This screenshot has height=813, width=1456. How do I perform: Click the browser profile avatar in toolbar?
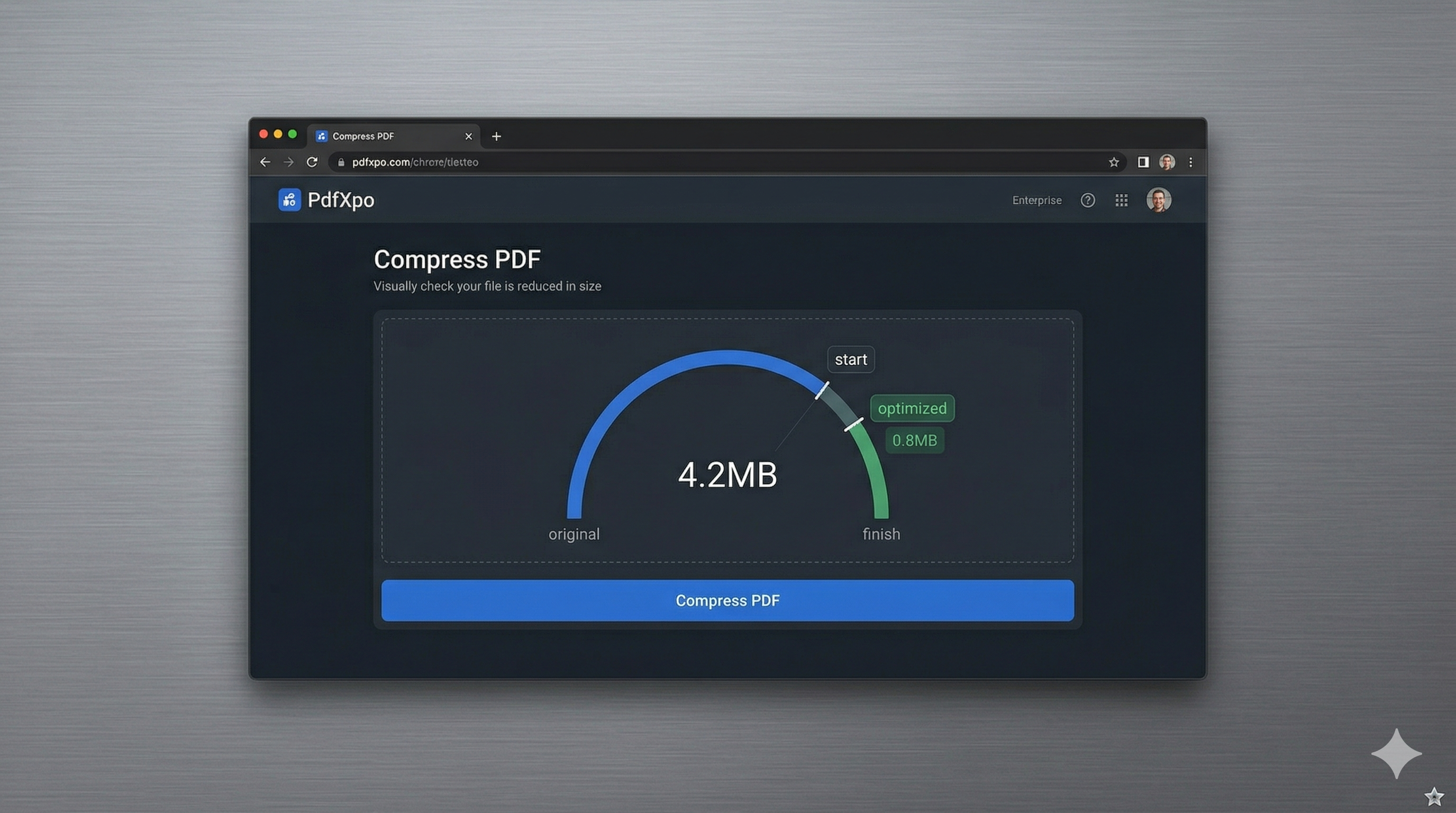[1167, 162]
